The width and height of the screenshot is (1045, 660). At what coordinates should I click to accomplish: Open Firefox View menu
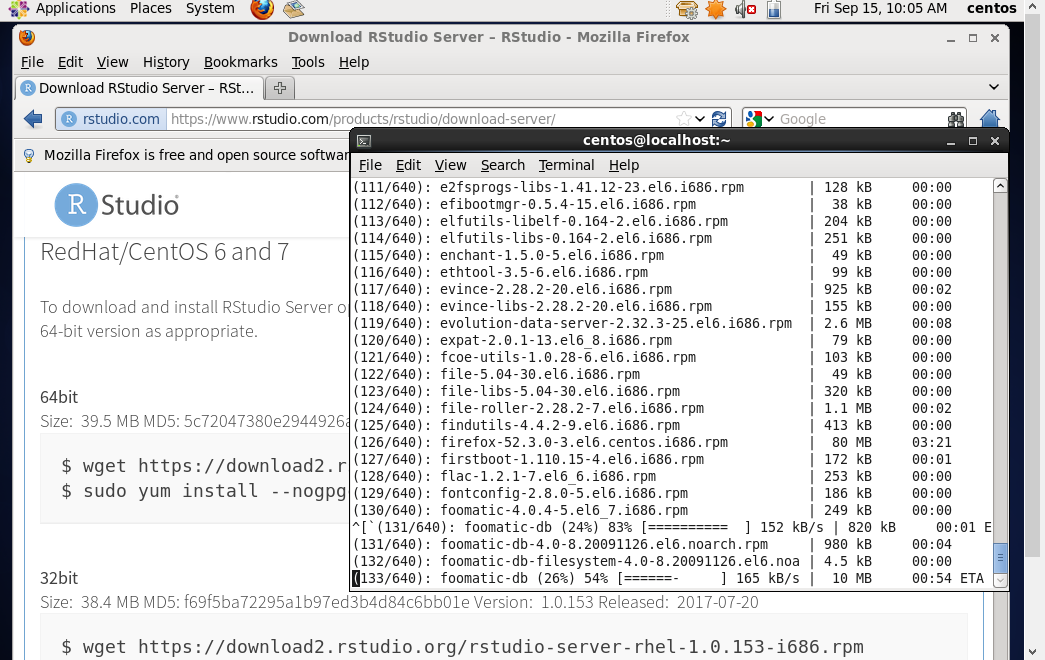(x=112, y=62)
